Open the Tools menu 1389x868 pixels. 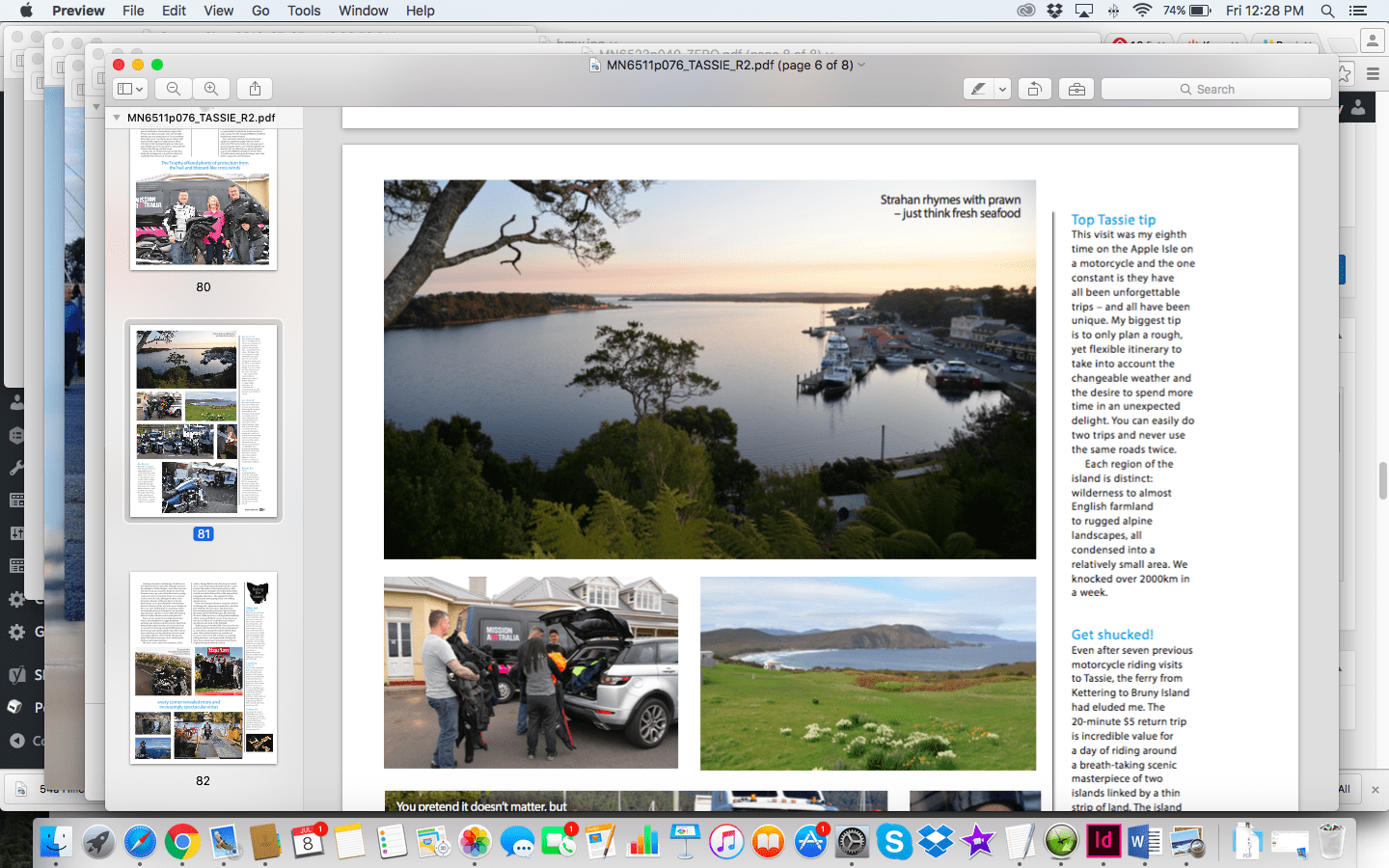coord(304,11)
